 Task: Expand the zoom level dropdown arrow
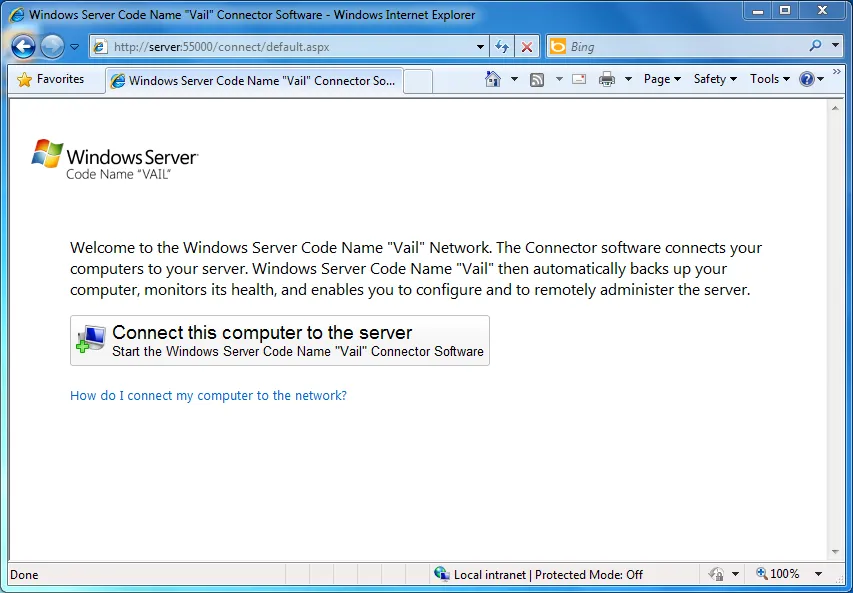coord(818,574)
